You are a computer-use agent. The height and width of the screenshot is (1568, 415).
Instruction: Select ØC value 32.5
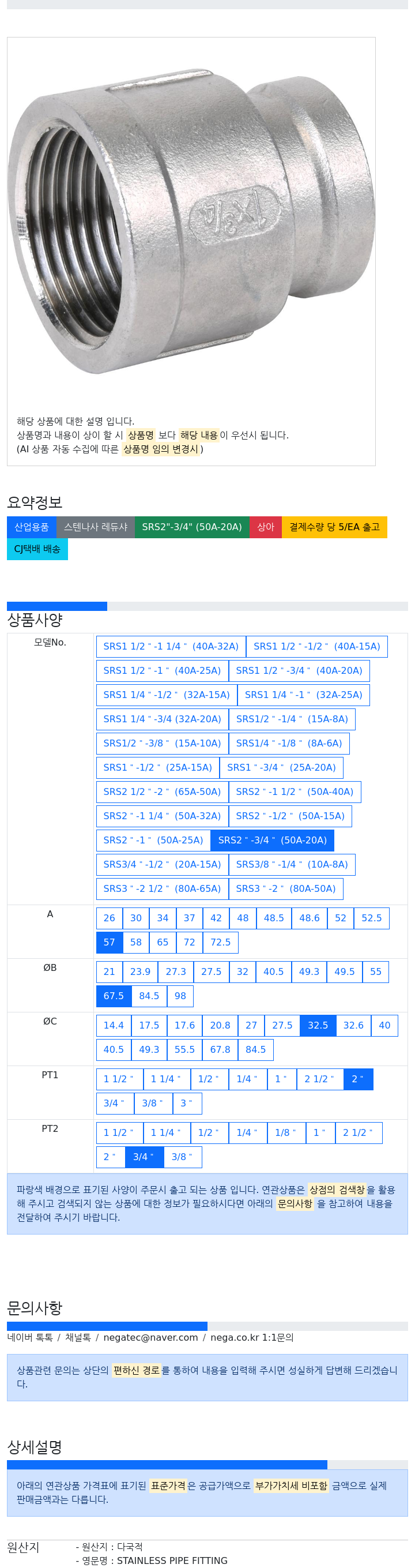[318, 1025]
